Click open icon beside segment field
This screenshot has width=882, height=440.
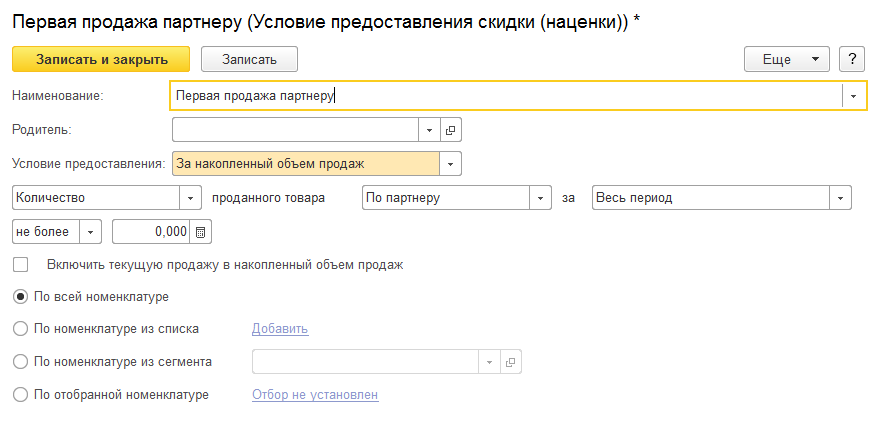coord(510,362)
